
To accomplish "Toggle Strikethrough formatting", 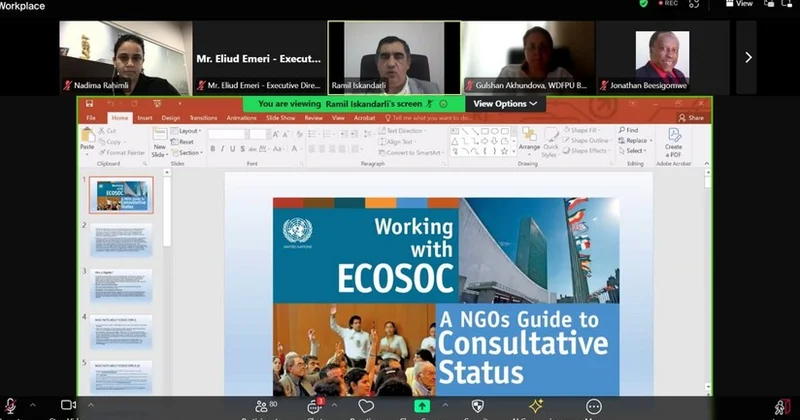I will tap(252, 149).
